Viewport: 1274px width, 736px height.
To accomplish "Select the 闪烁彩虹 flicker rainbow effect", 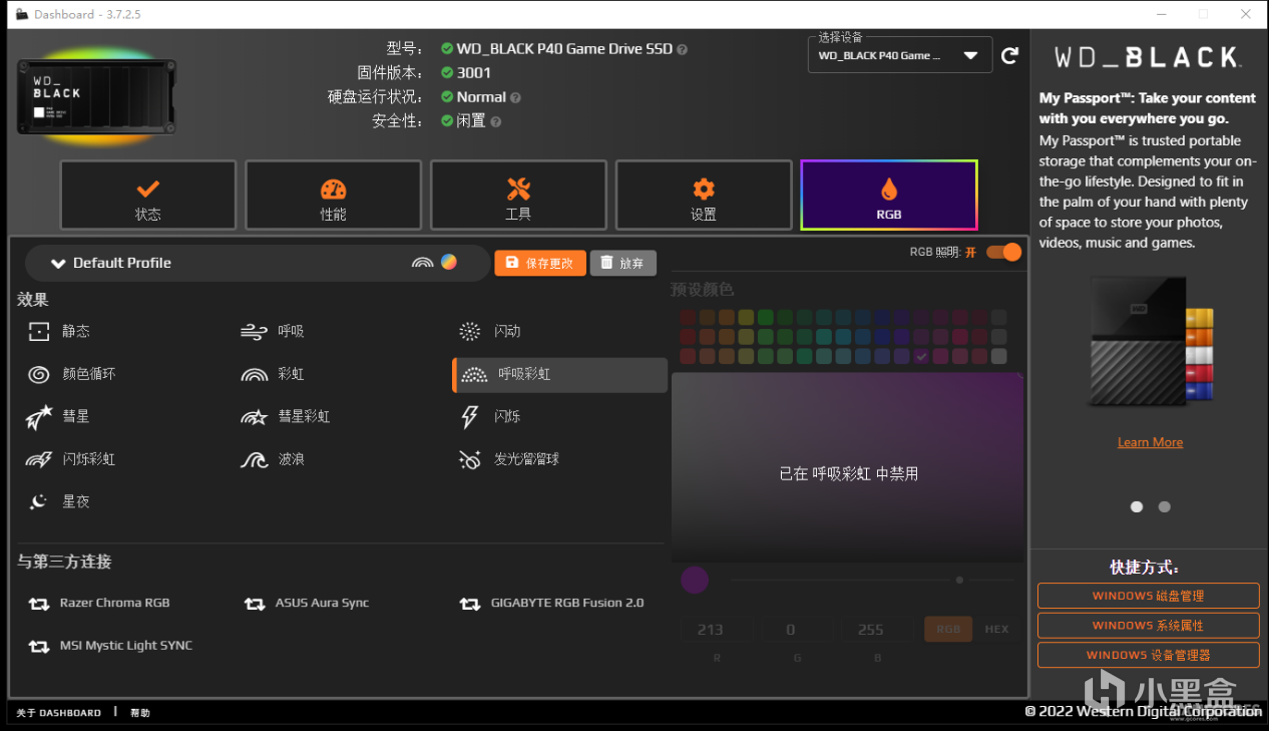I will [x=70, y=460].
